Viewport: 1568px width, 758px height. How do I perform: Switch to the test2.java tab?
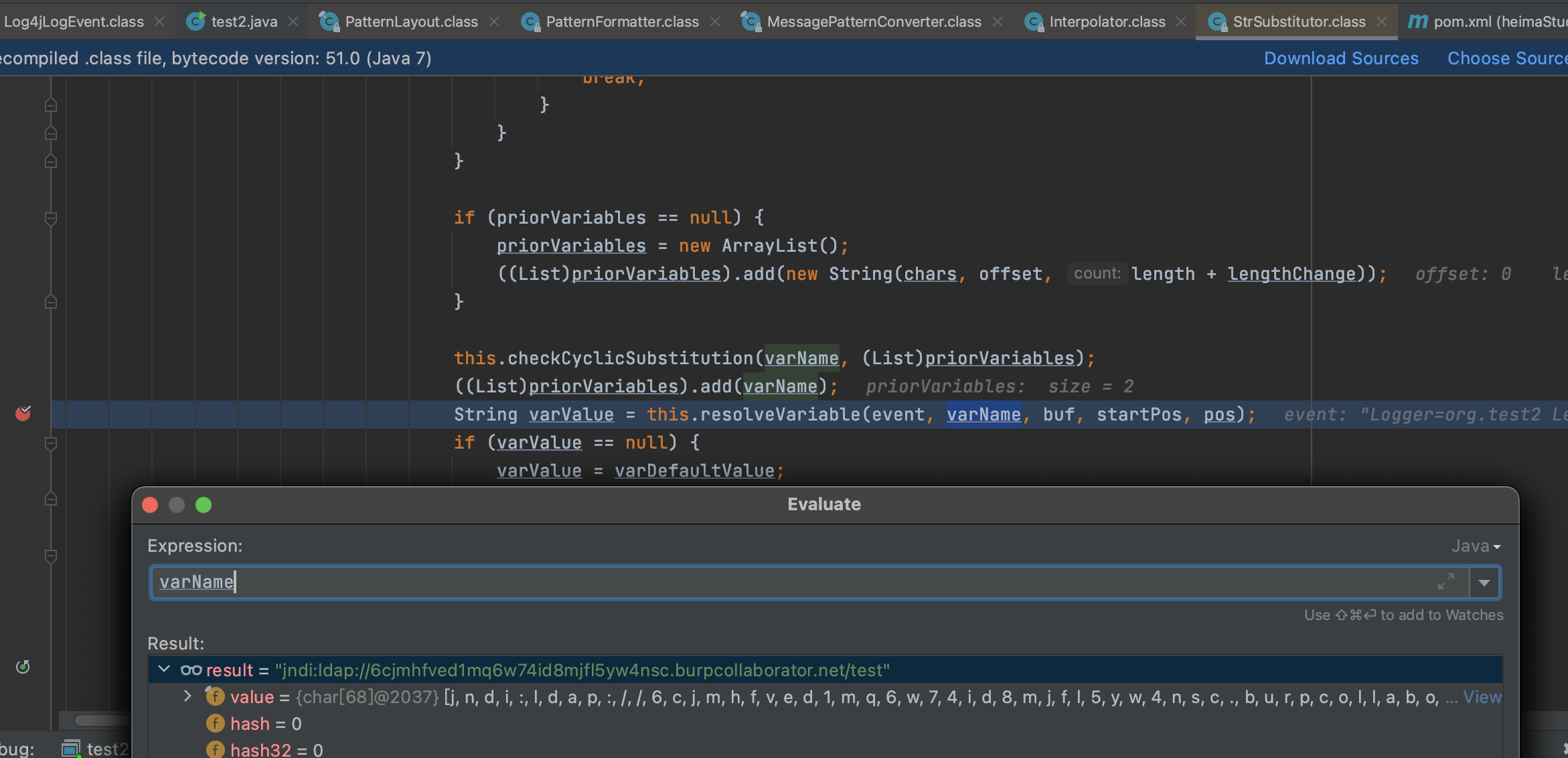pyautogui.click(x=244, y=21)
